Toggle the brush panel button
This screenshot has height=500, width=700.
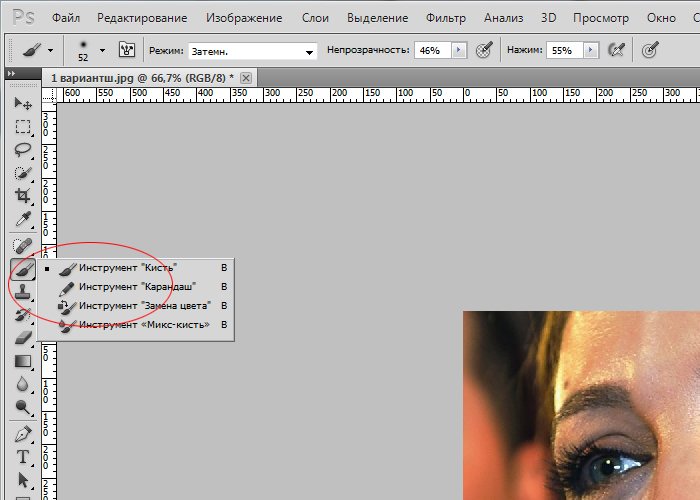tap(127, 50)
